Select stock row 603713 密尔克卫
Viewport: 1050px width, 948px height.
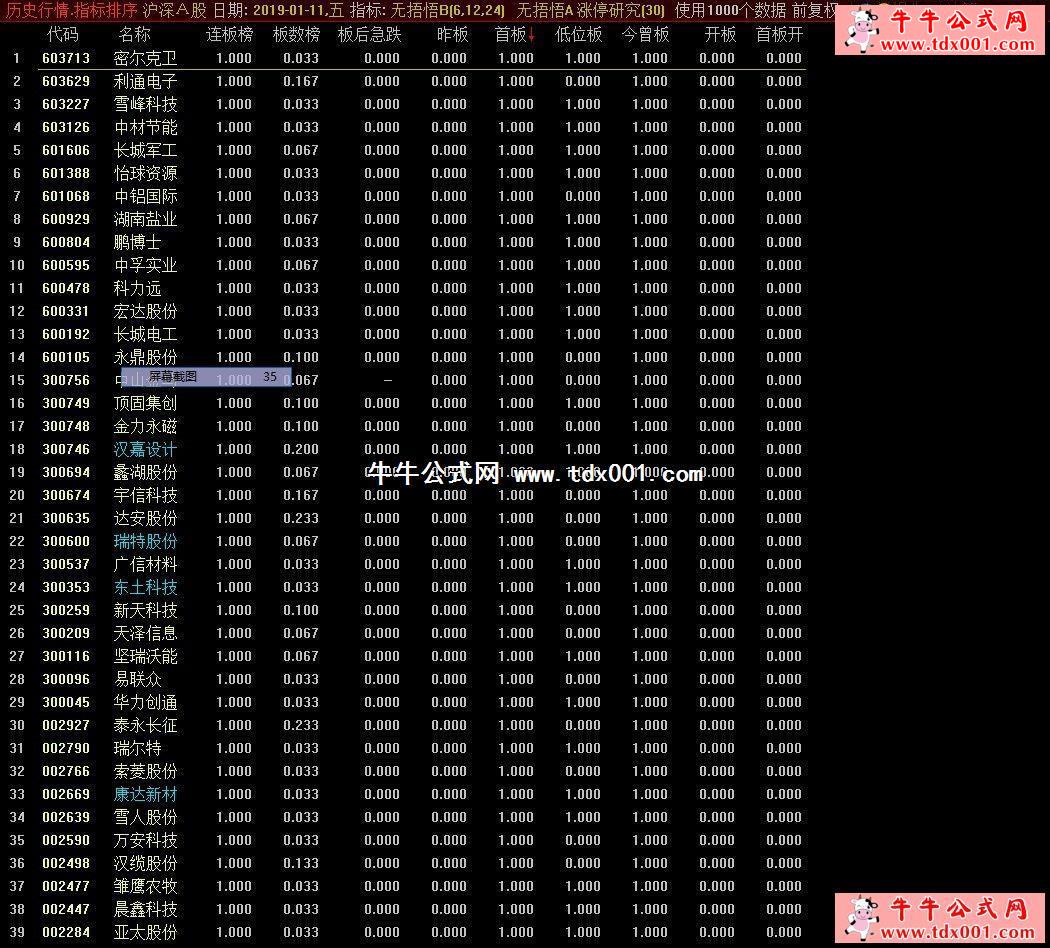(405, 58)
